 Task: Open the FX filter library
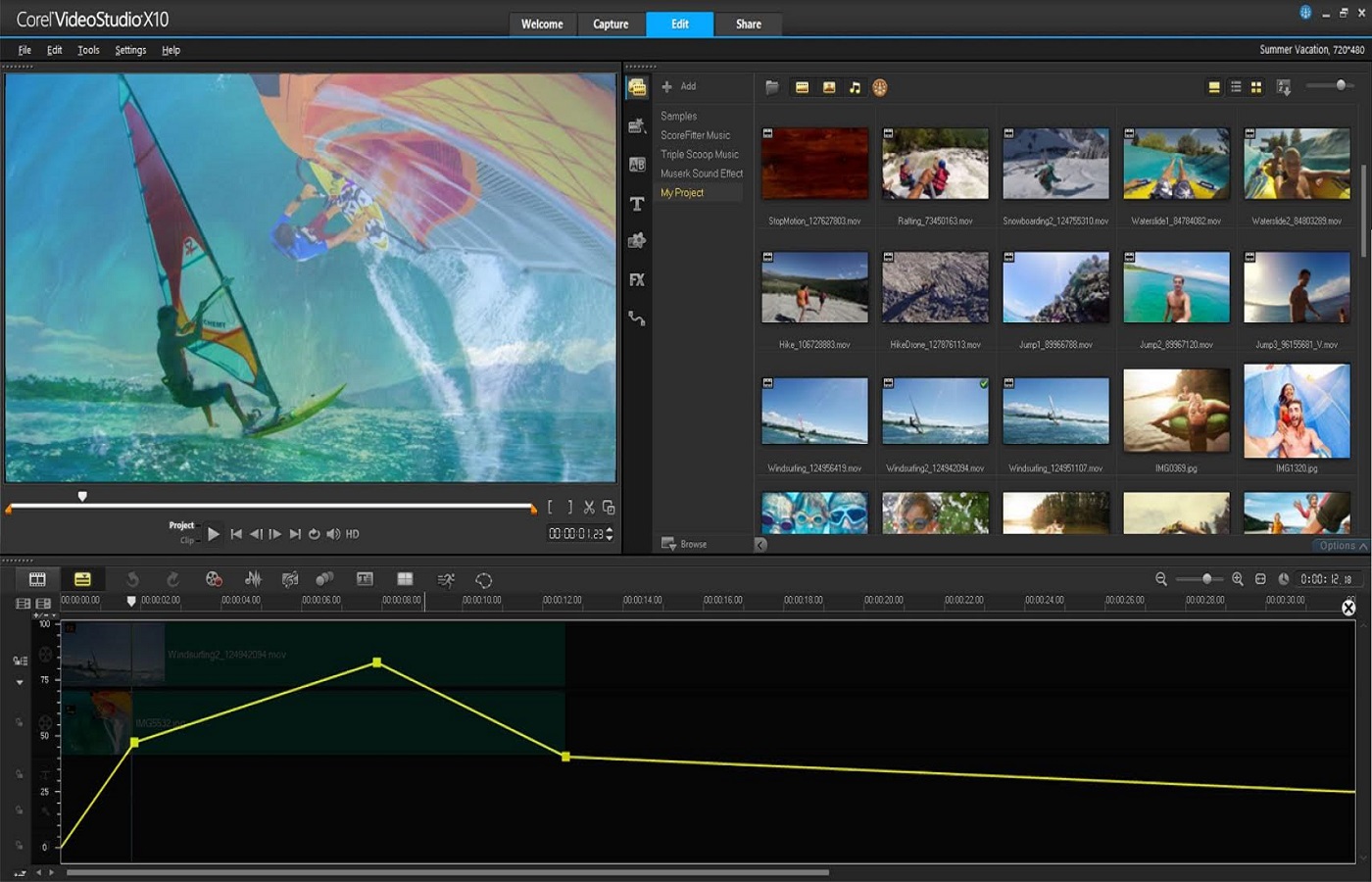coord(637,280)
